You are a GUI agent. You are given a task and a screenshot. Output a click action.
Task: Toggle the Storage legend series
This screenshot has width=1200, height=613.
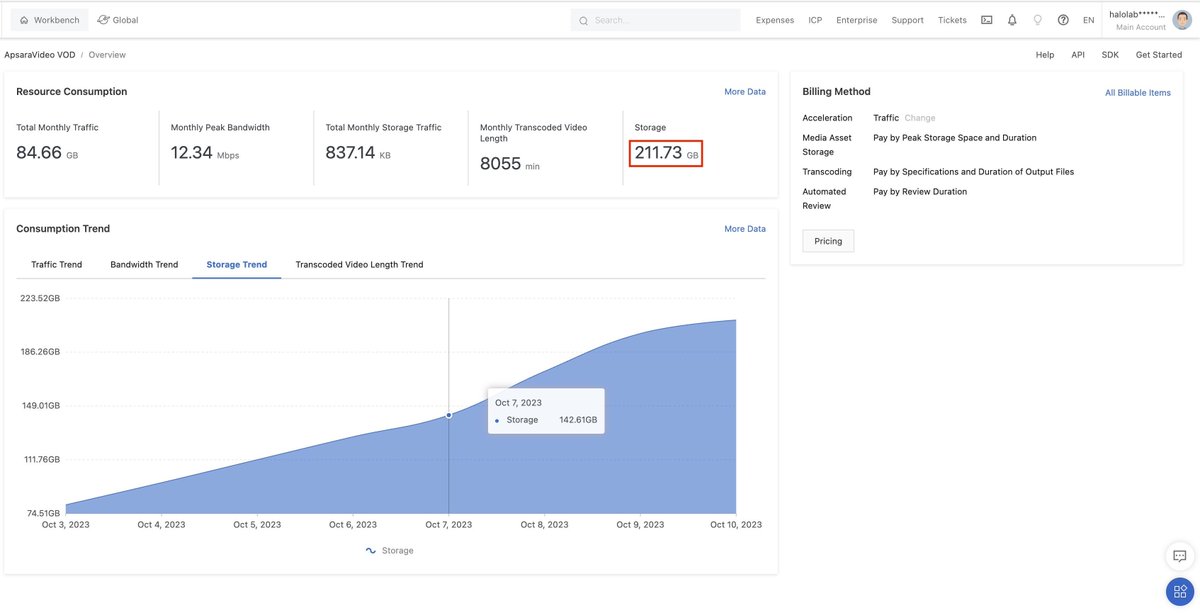pyautogui.click(x=390, y=551)
